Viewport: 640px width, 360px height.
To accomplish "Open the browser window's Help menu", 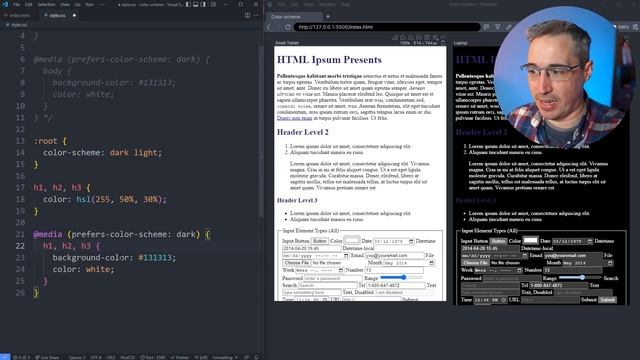I will coord(345,4).
